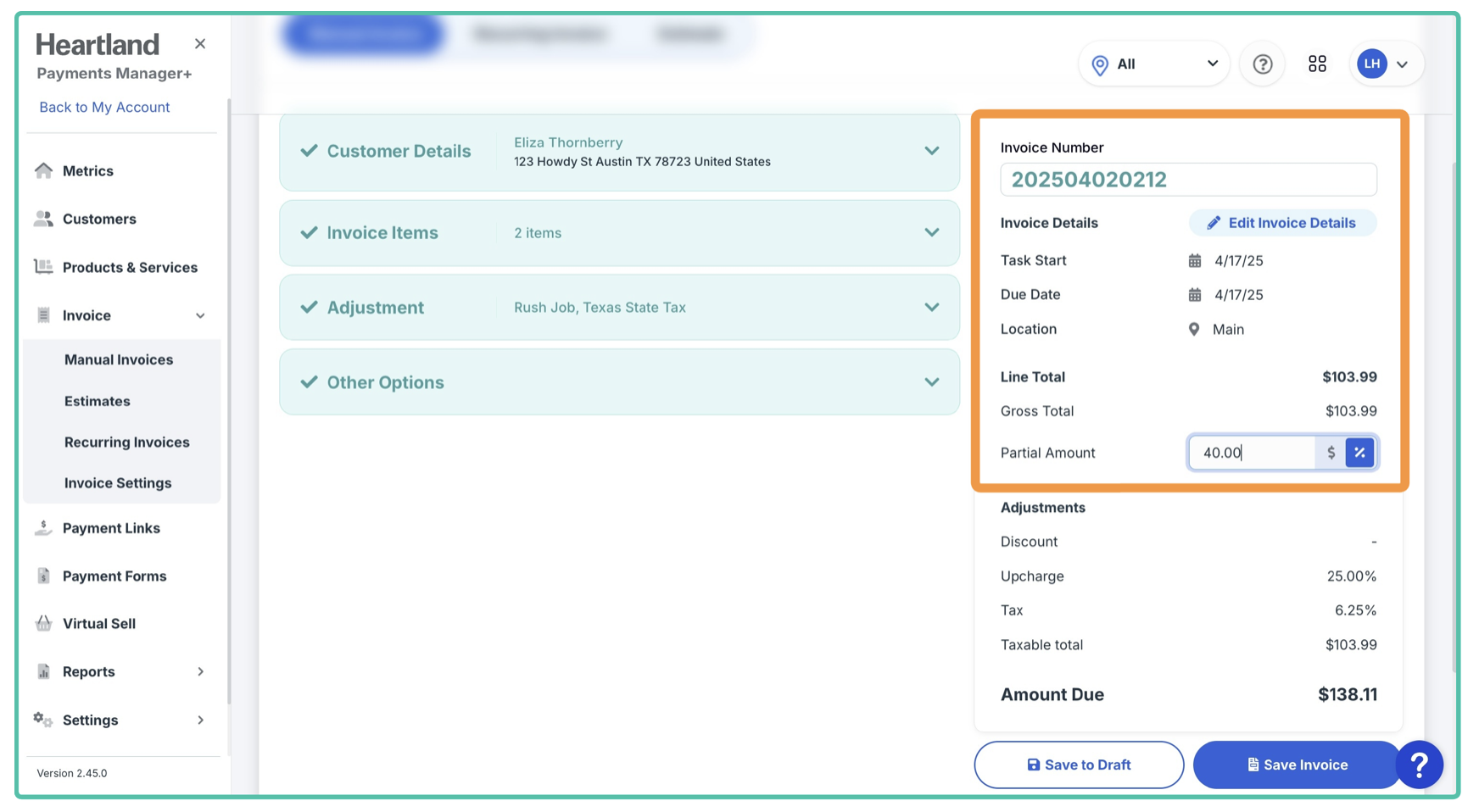
Task: Open the blue floating help bubble
Action: 1419,765
